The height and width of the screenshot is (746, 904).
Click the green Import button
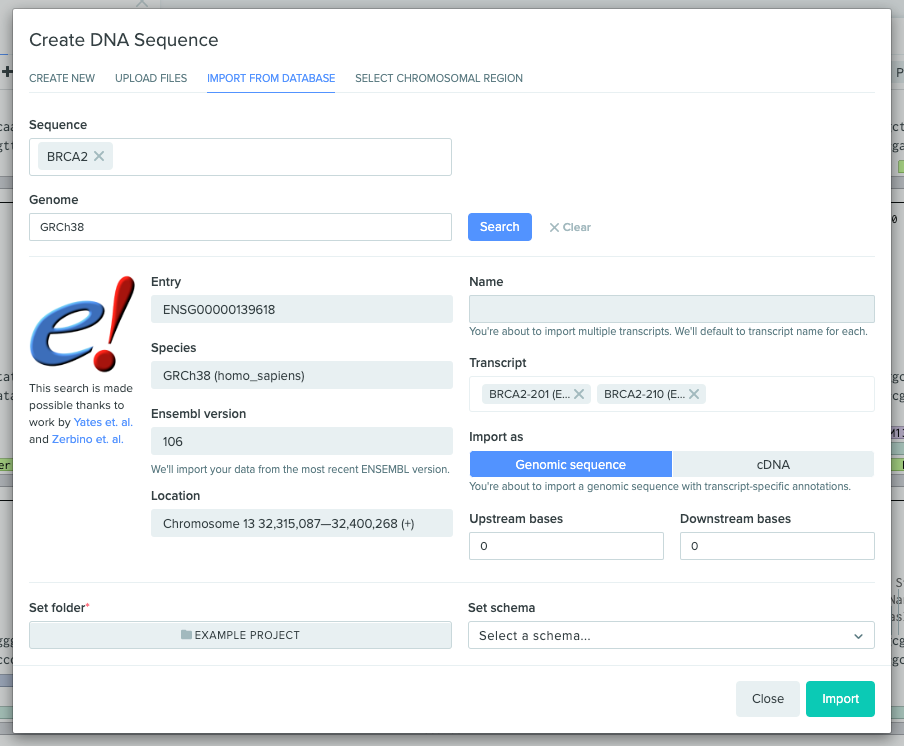tap(840, 699)
